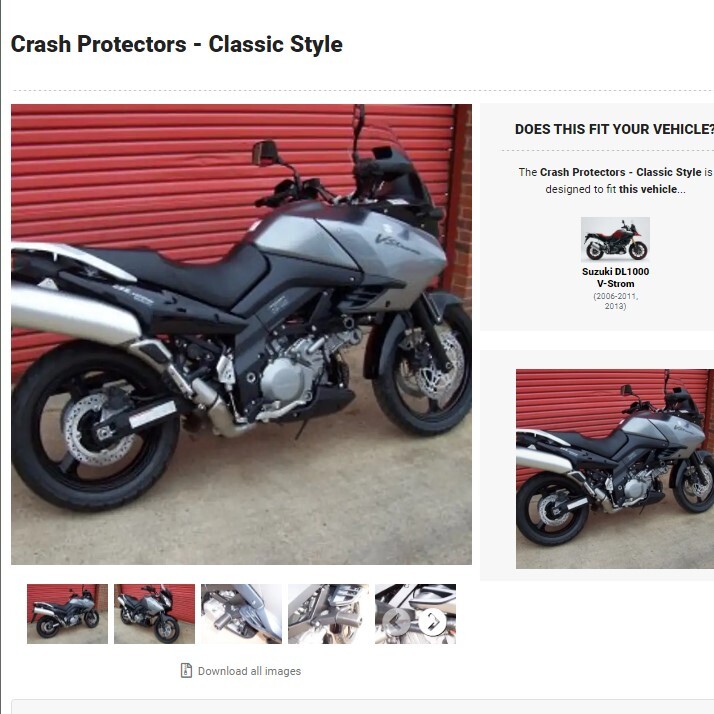Click the smaller motorcycle photo on the right panel
714x714 pixels.
click(x=615, y=469)
